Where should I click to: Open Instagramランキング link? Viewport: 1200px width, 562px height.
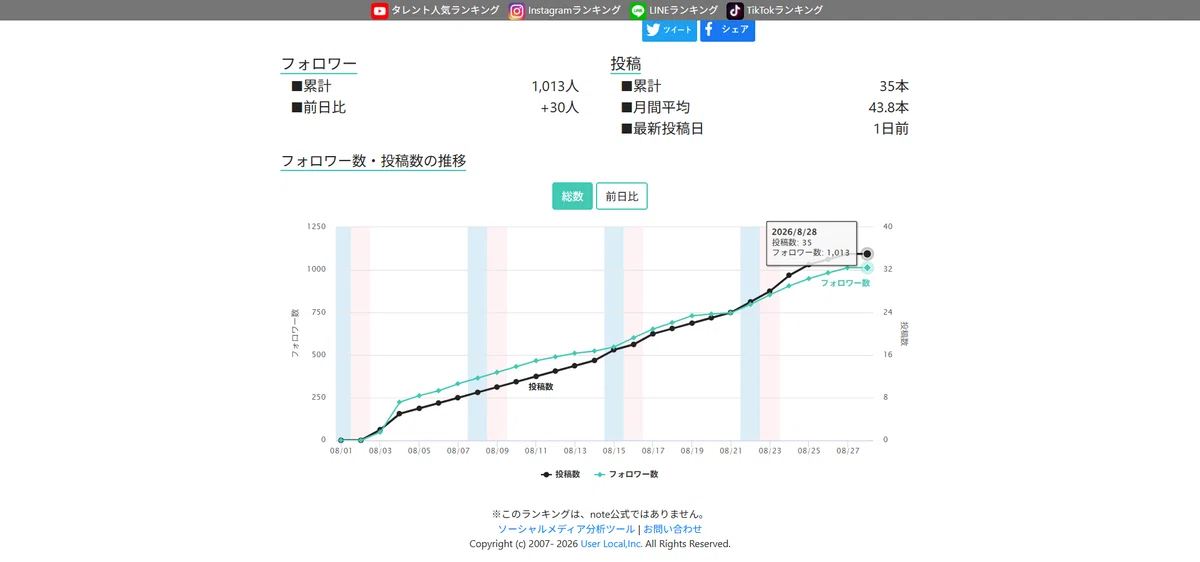(574, 10)
